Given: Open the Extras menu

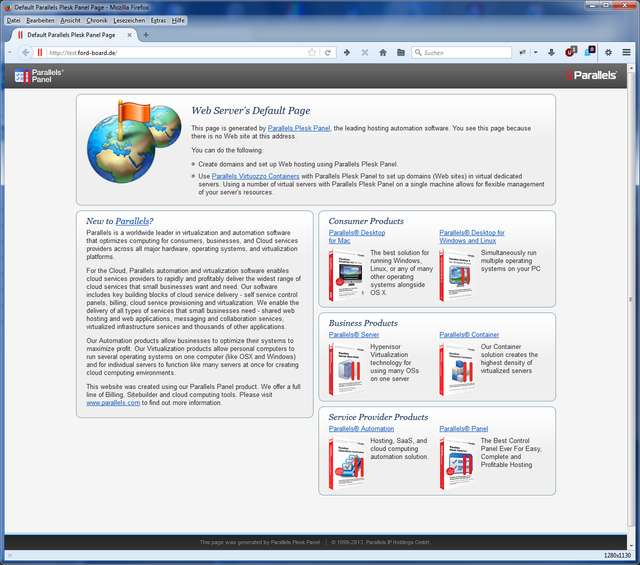Looking at the screenshot, I should point(158,20).
